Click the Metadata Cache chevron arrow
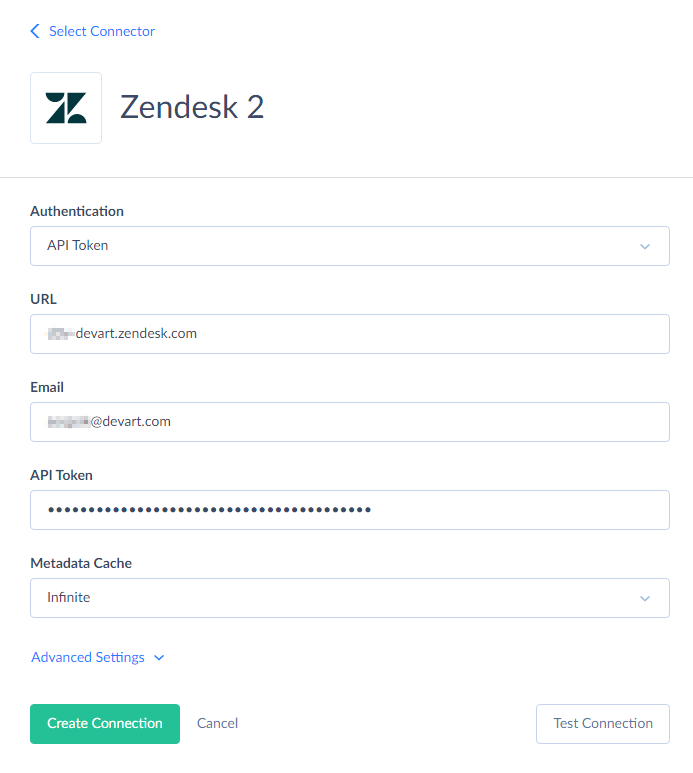This screenshot has height=773, width=693. (645, 598)
